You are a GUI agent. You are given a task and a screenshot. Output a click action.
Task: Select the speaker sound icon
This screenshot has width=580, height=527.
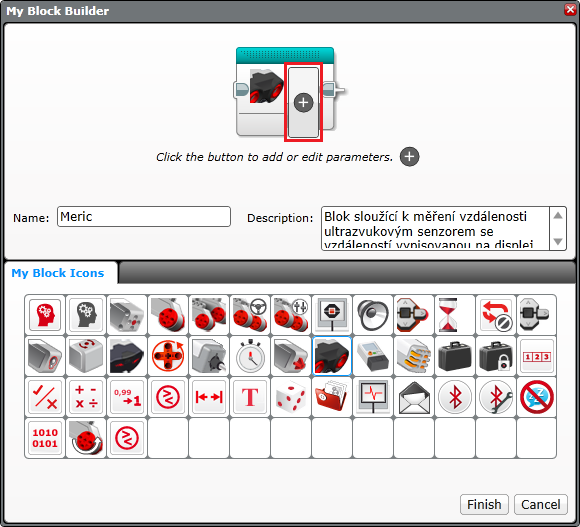(373, 315)
